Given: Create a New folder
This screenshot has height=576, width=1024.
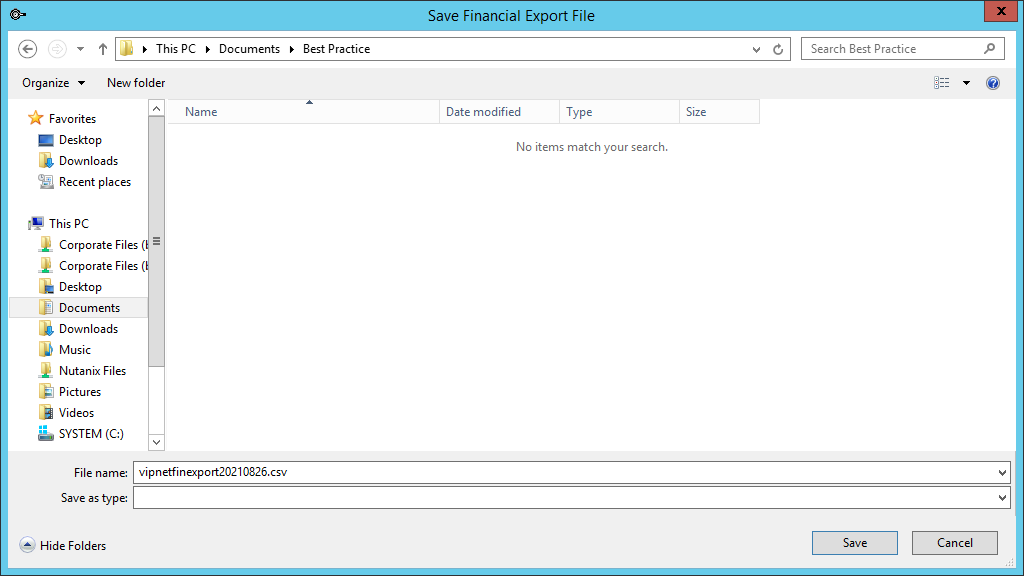Looking at the screenshot, I should pyautogui.click(x=136, y=83).
